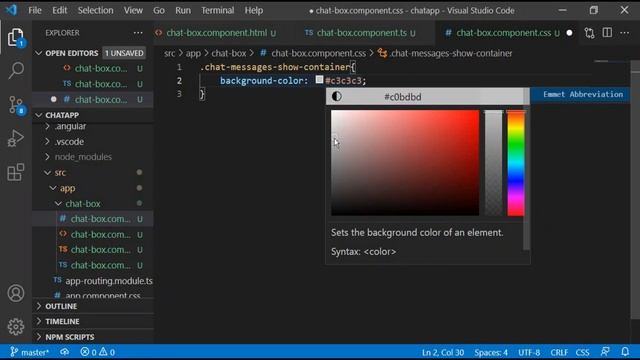
Task: Open the Search view icon
Action: (16, 71)
